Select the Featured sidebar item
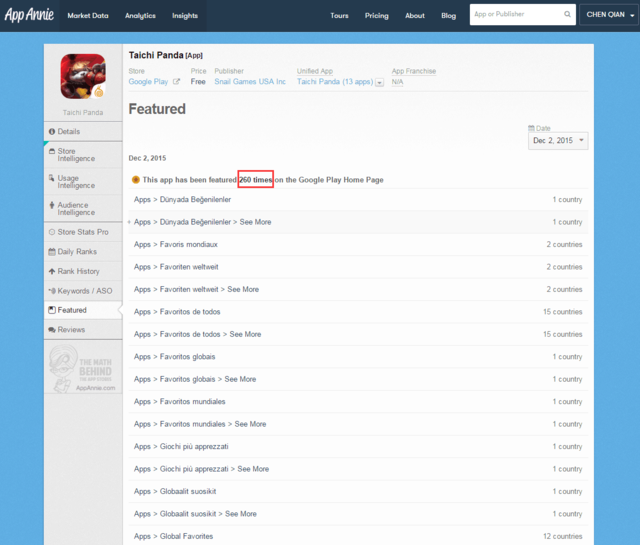This screenshot has height=545, width=640. tap(83, 310)
